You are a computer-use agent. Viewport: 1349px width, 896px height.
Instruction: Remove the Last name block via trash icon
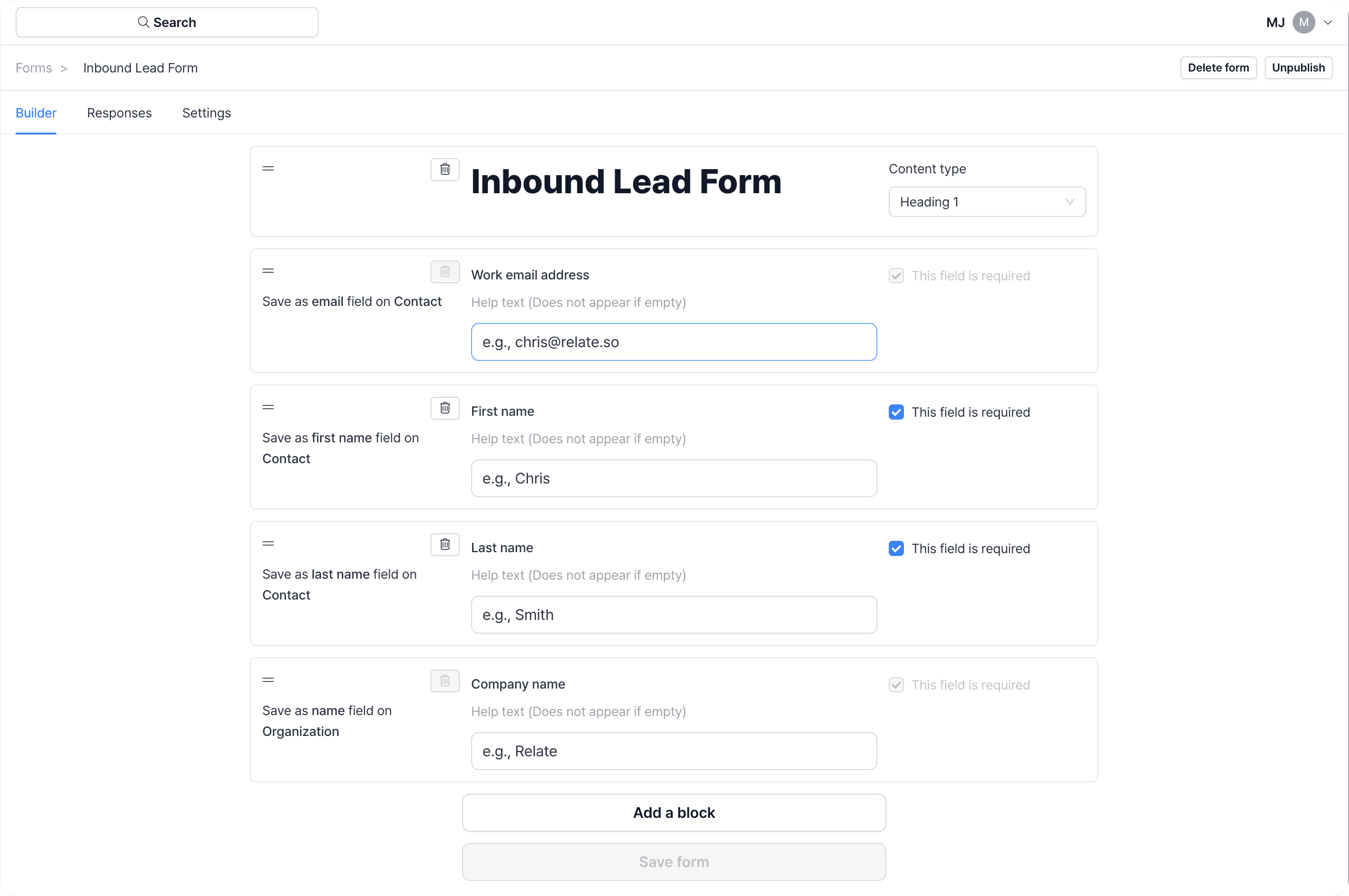[445, 545]
